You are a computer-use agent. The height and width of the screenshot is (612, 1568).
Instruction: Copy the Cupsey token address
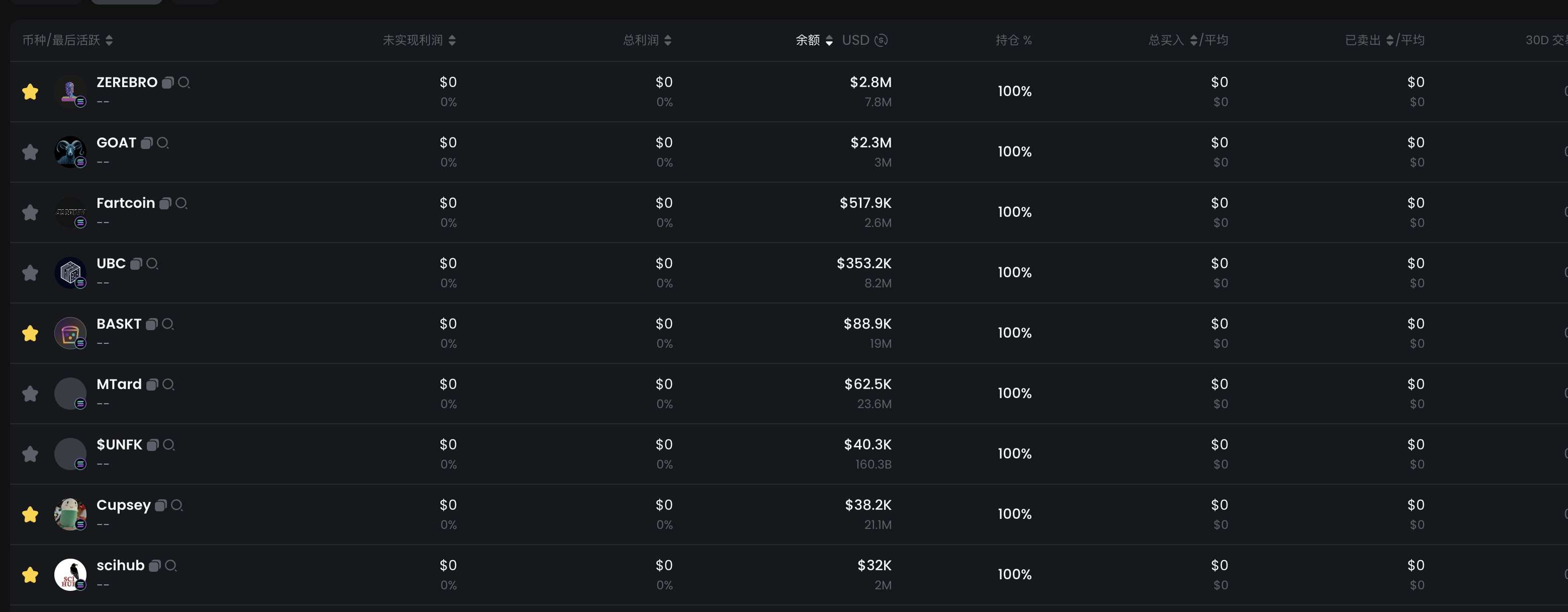click(x=161, y=505)
